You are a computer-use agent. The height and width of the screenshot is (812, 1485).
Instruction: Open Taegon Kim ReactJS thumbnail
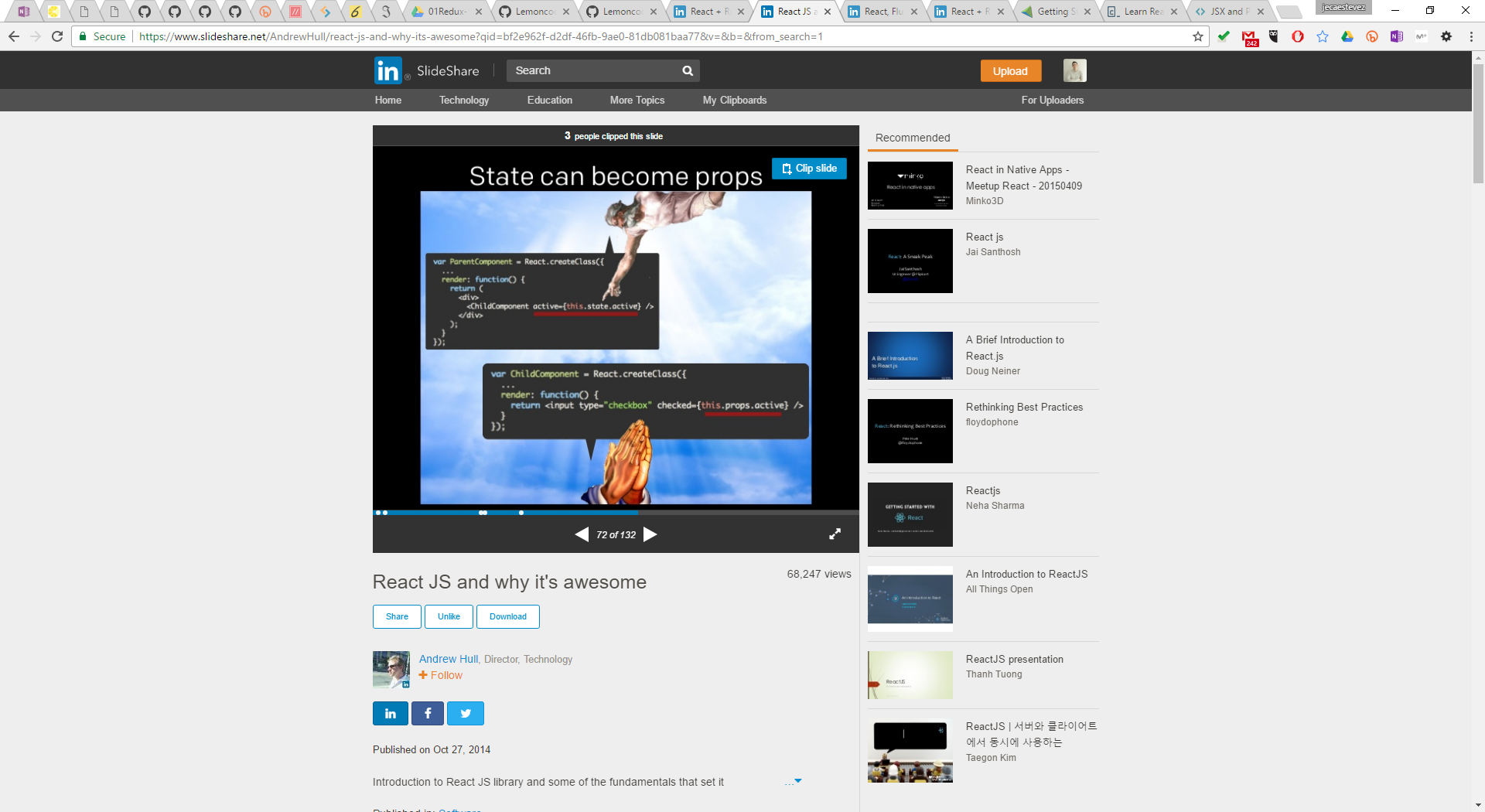[x=910, y=750]
